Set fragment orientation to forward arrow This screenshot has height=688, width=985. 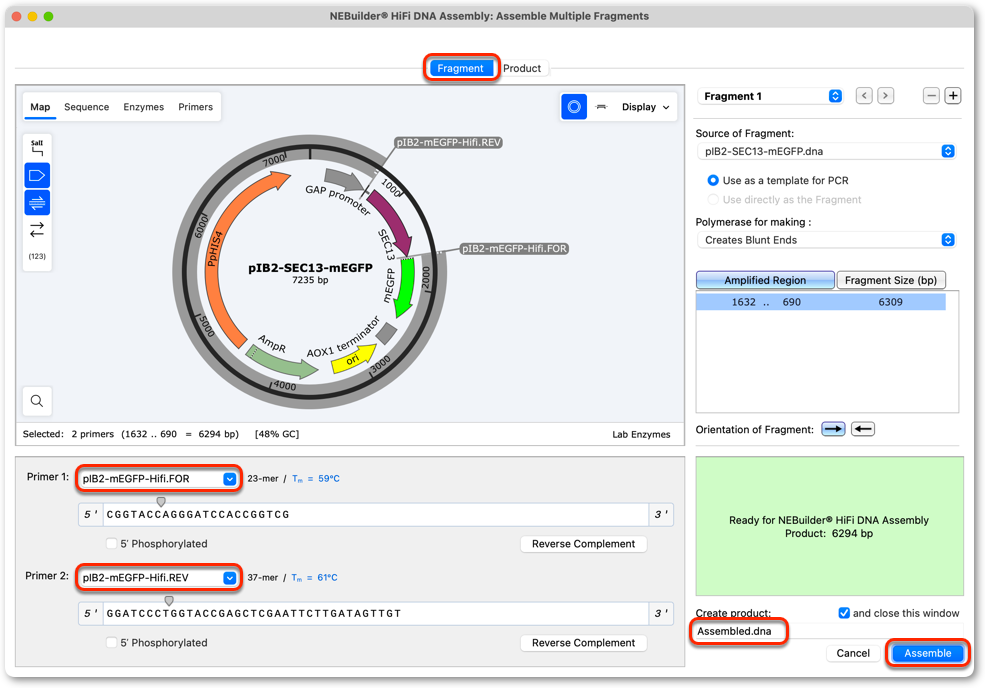click(x=833, y=429)
